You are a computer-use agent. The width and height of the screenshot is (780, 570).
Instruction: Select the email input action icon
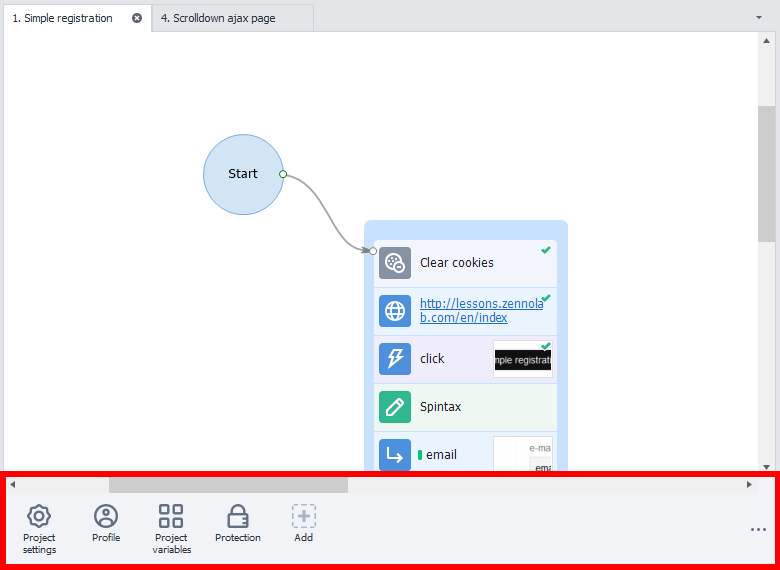coord(395,455)
